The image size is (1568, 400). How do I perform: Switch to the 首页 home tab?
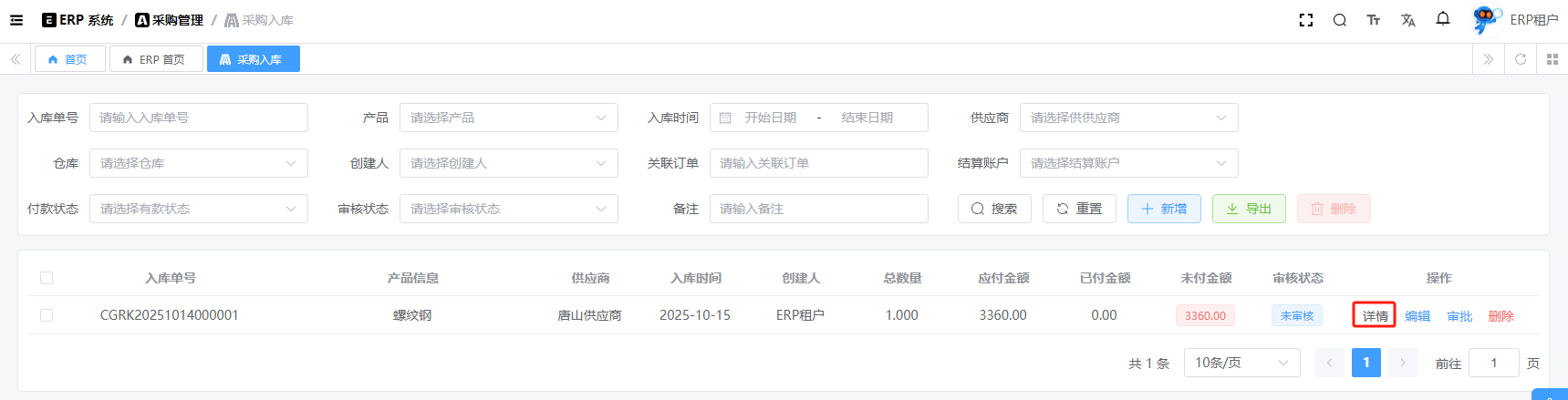[69, 59]
